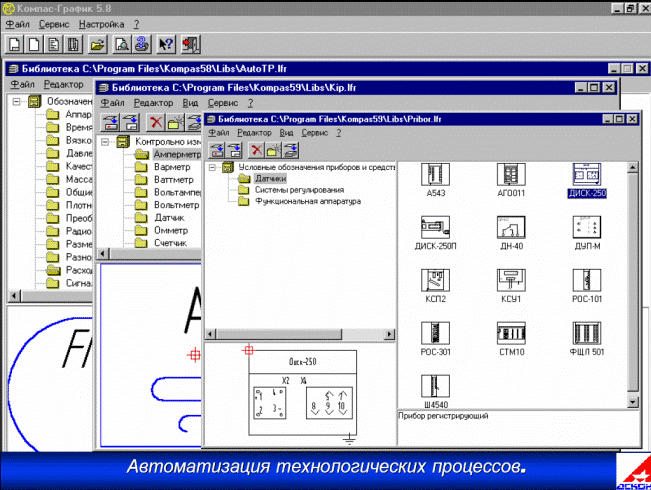
Task: Click right scroll arrow under Pribor.lfr tree
Action: coord(389,334)
